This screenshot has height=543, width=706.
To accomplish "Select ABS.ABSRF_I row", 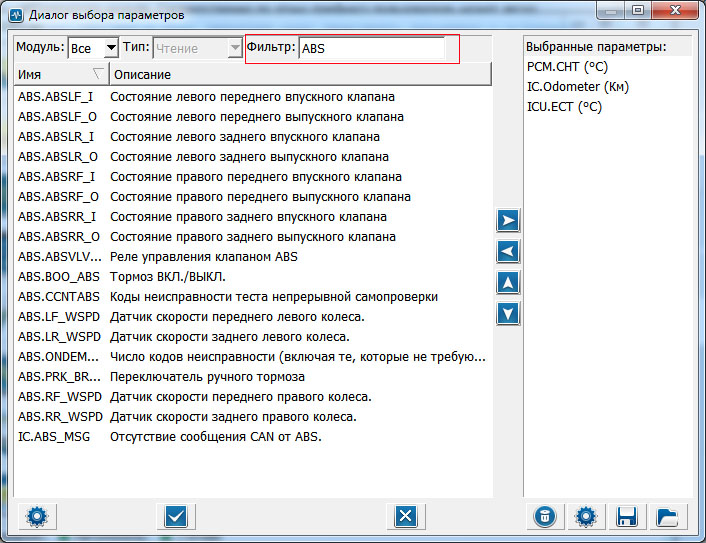I will 252,176.
